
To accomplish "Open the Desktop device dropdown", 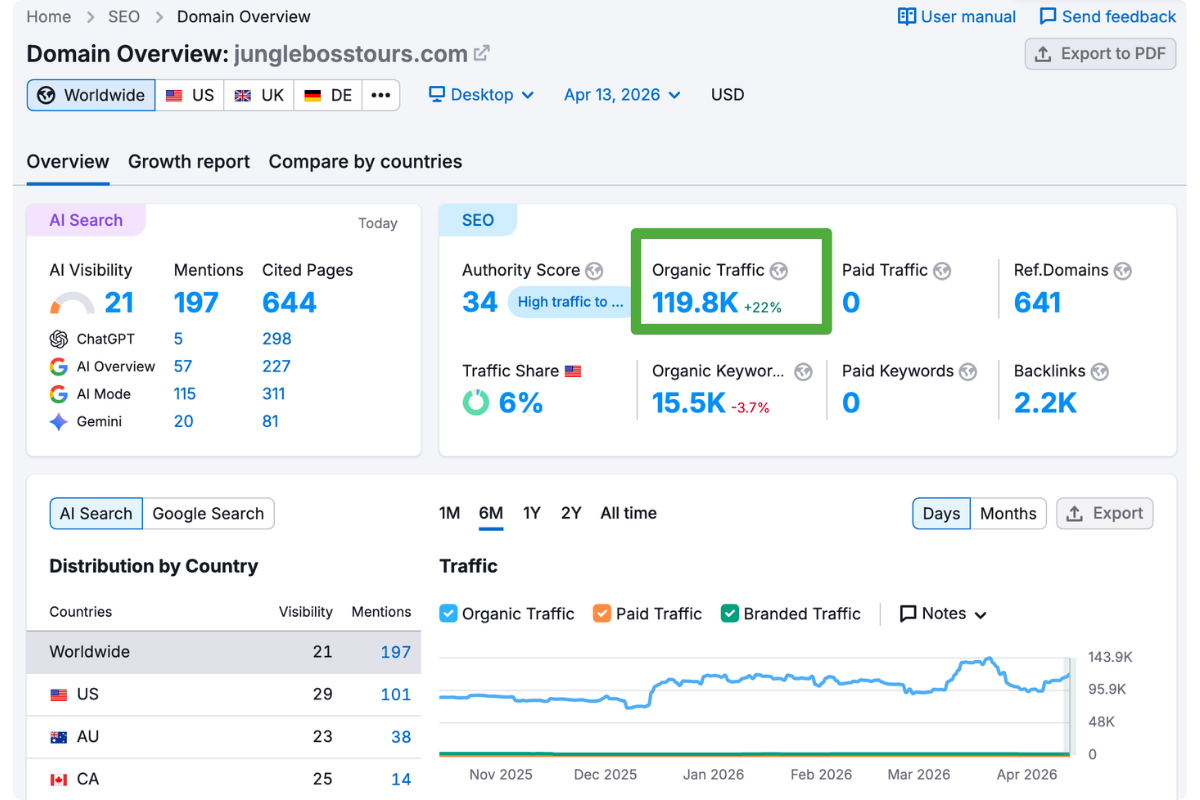I will pyautogui.click(x=482, y=95).
